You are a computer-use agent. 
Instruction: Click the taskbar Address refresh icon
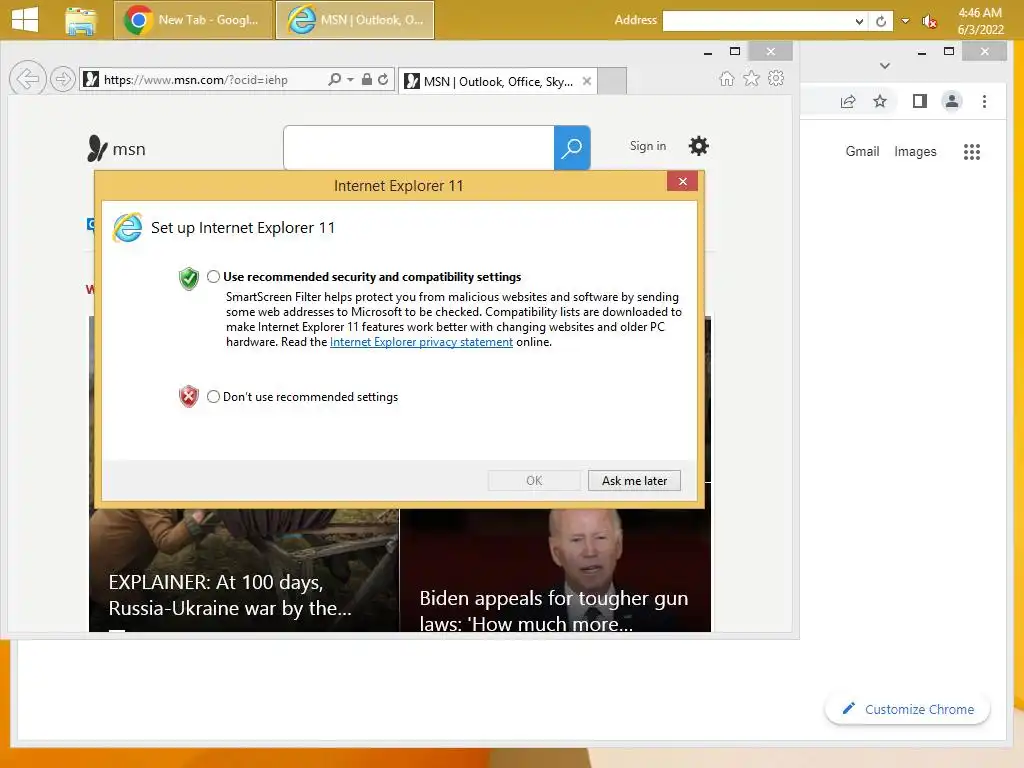pos(881,21)
